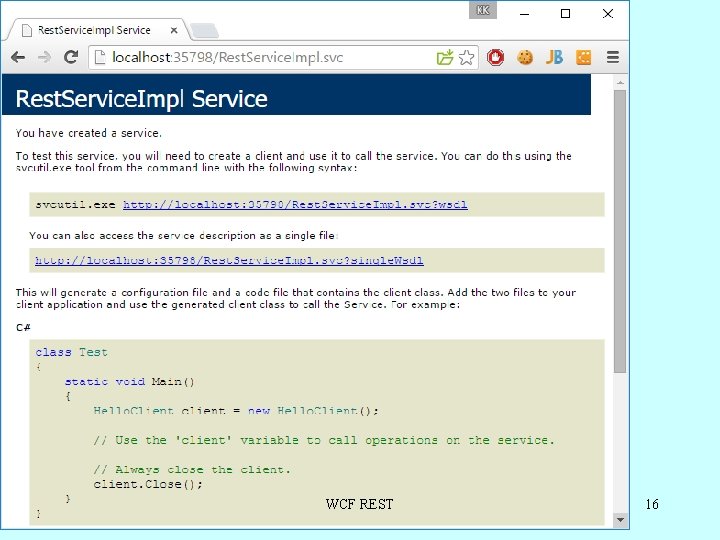This screenshot has width=720, height=540.
Task: Open the orange square extension icon
Action: (x=583, y=57)
